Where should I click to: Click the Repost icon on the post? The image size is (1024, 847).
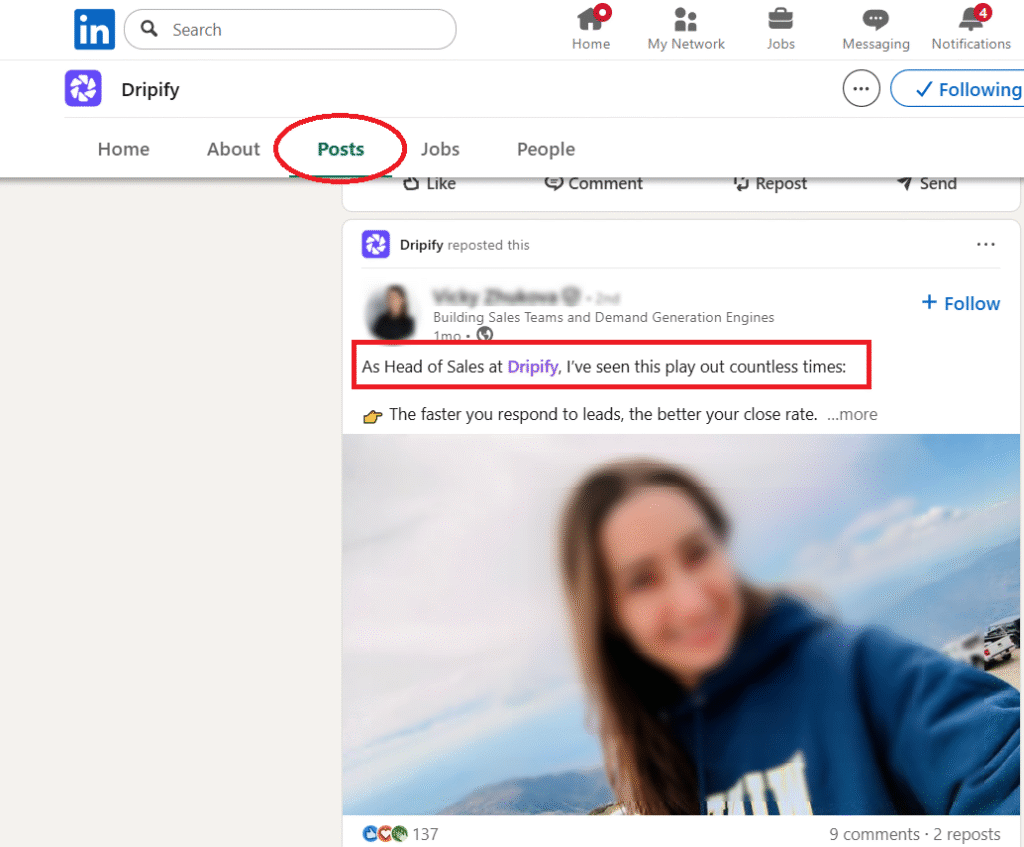[770, 183]
